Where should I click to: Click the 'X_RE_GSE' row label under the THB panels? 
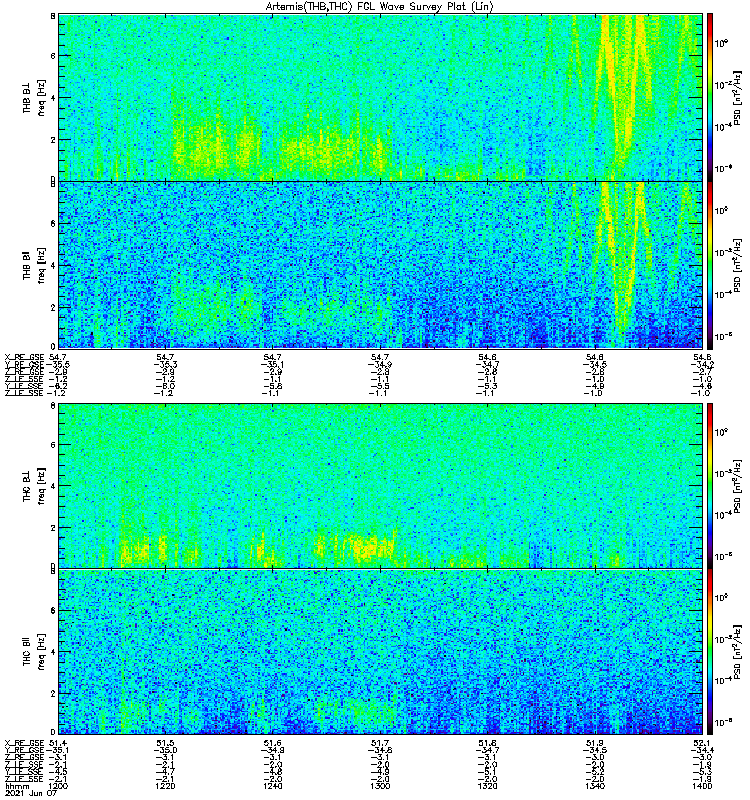pos(24,357)
